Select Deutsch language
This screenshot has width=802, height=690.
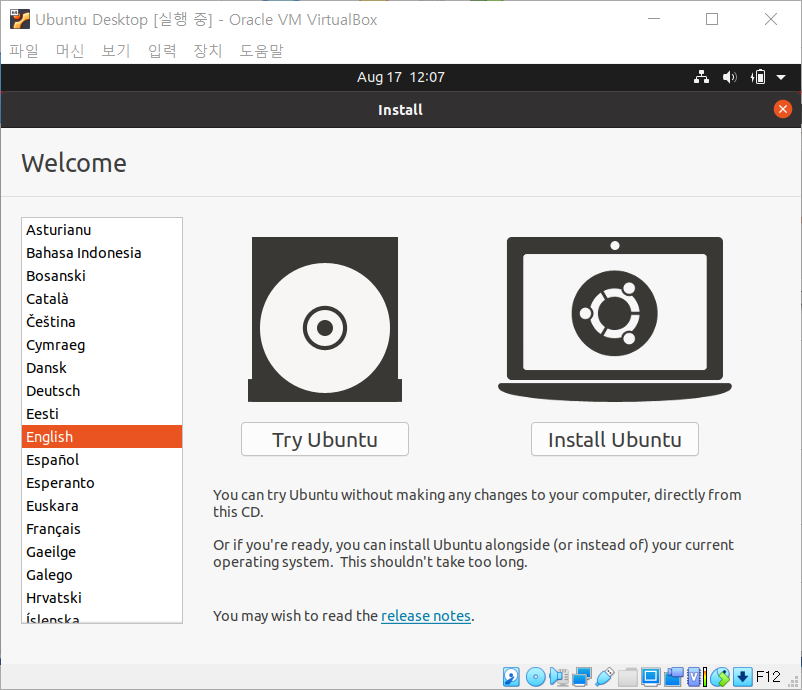pos(102,391)
